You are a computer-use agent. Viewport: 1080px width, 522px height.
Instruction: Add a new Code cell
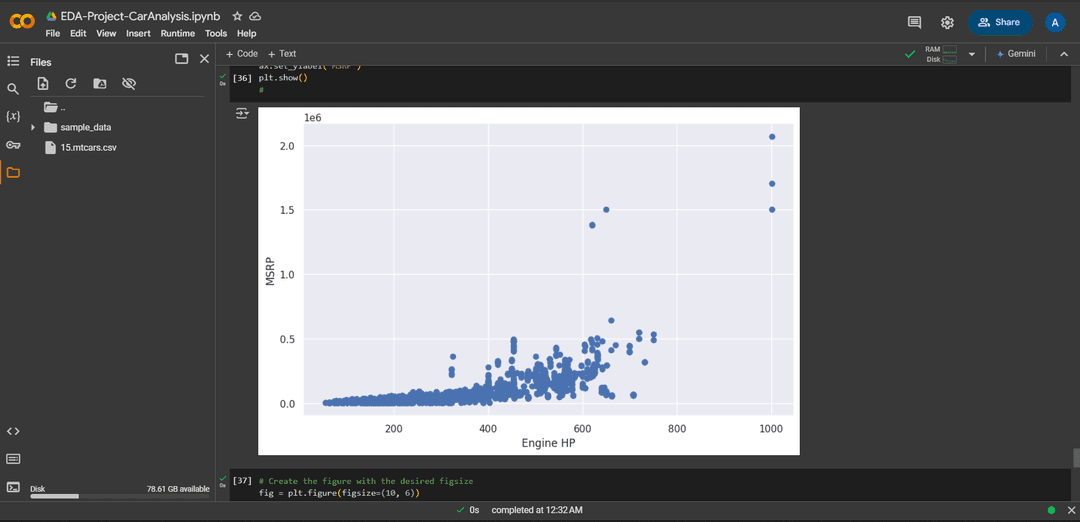click(242, 54)
